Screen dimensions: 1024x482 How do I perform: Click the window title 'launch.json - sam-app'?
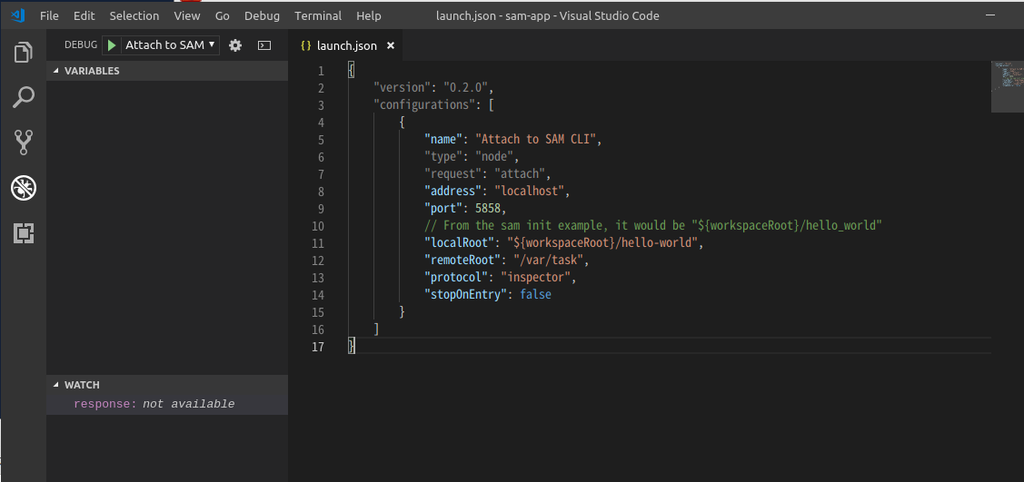coord(495,16)
